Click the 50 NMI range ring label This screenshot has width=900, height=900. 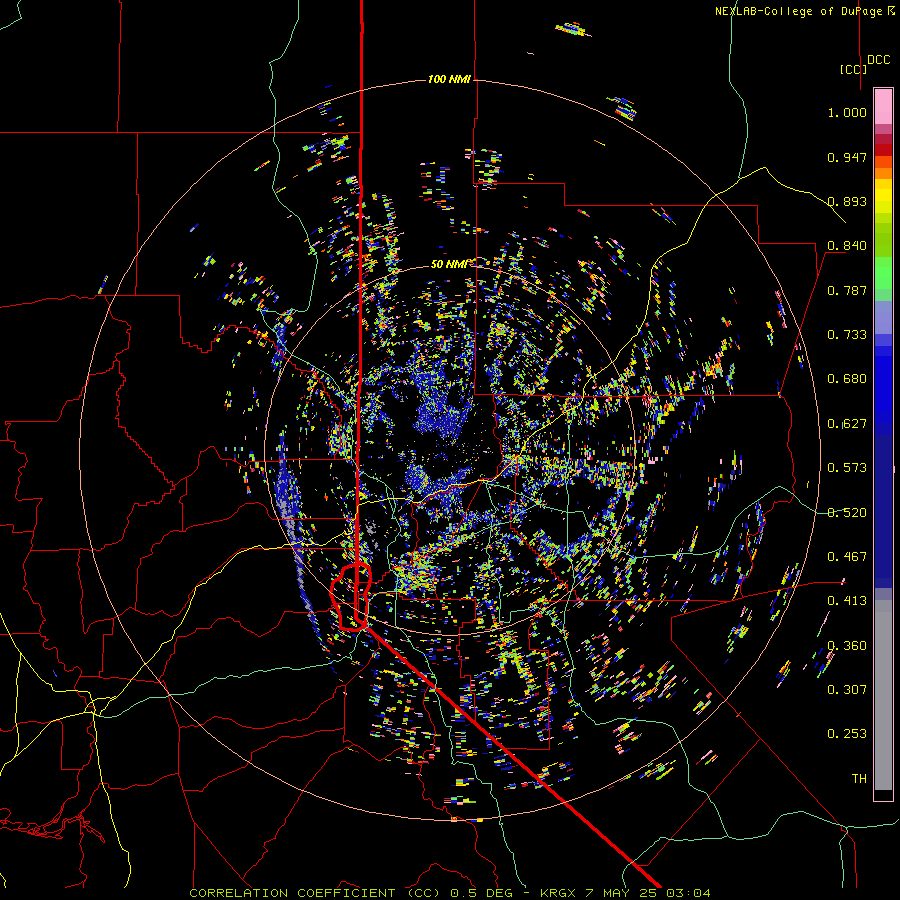tap(449, 264)
